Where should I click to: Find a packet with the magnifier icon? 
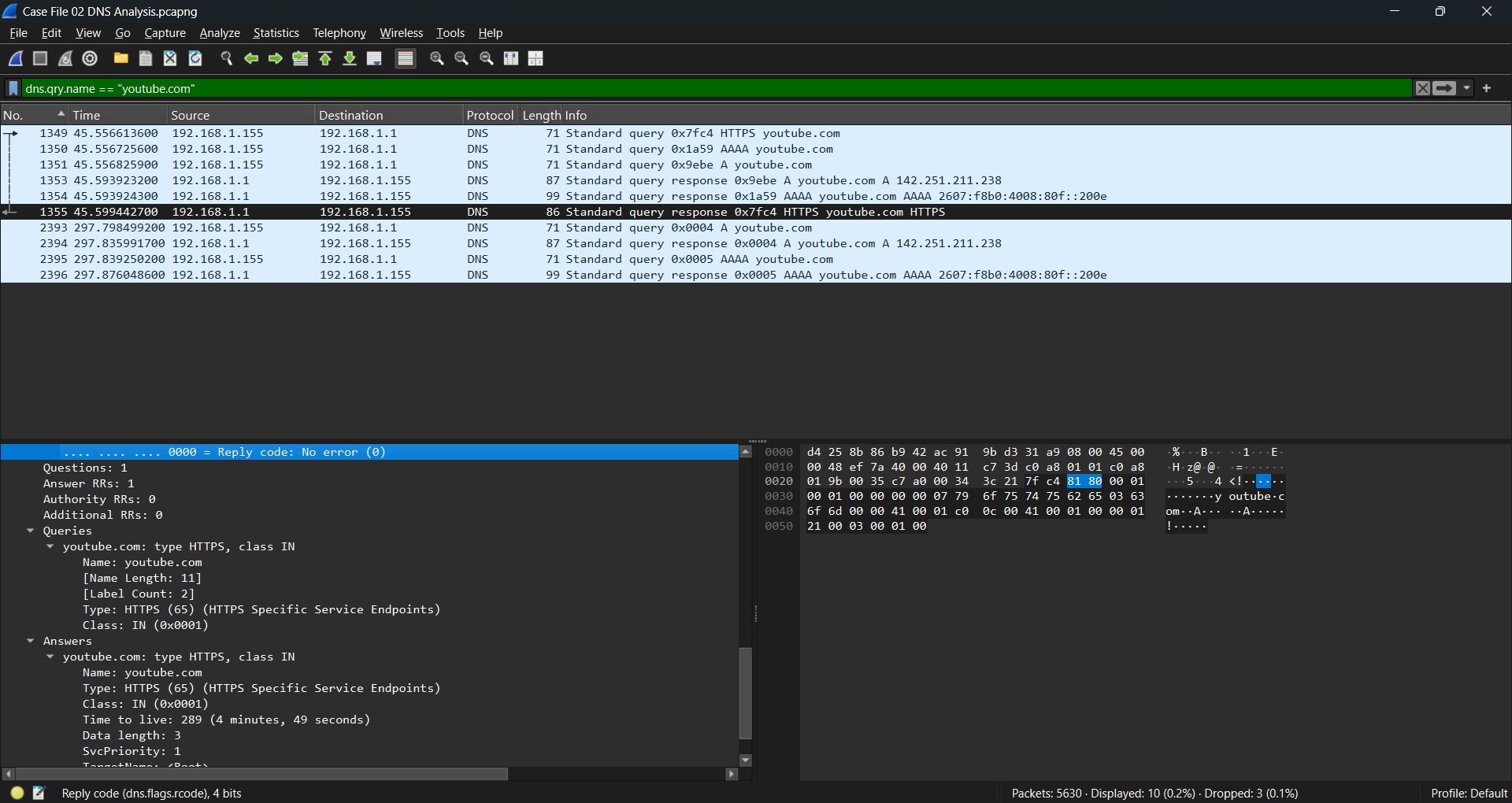click(x=226, y=58)
